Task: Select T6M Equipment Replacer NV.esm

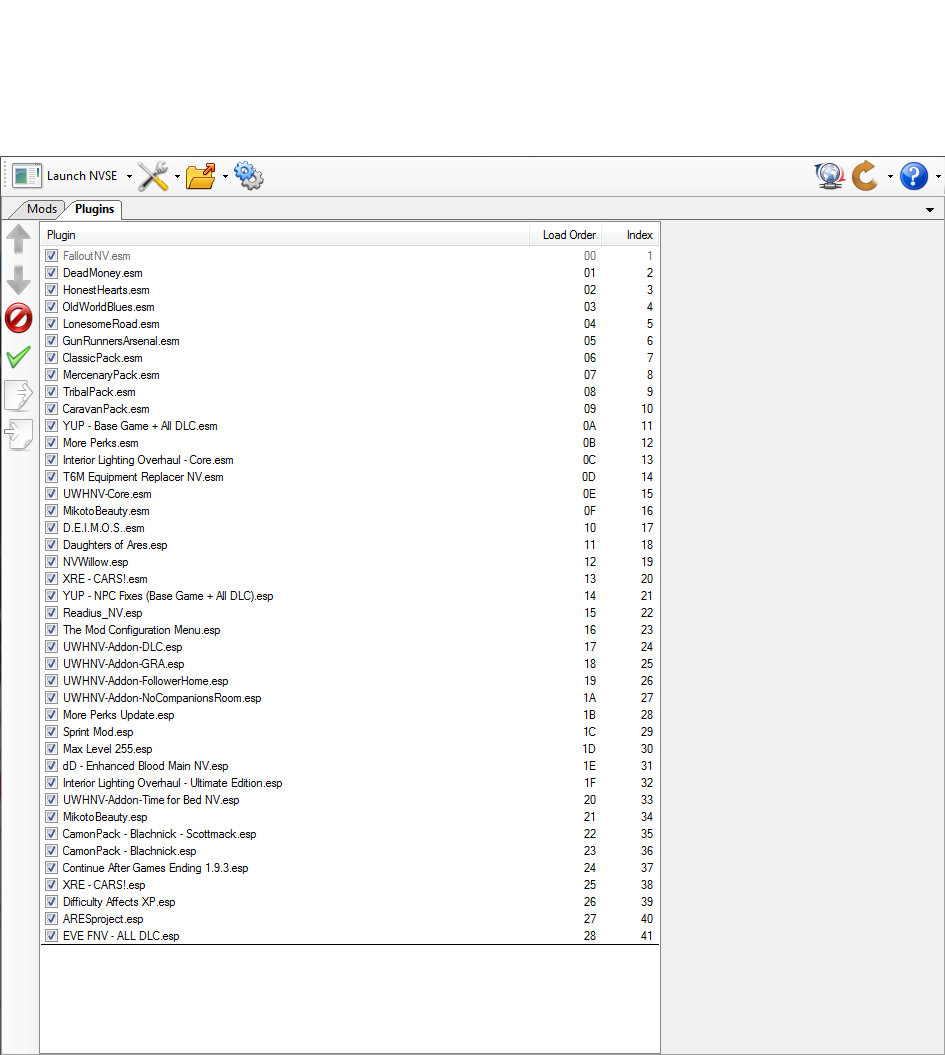Action: click(x=350, y=476)
